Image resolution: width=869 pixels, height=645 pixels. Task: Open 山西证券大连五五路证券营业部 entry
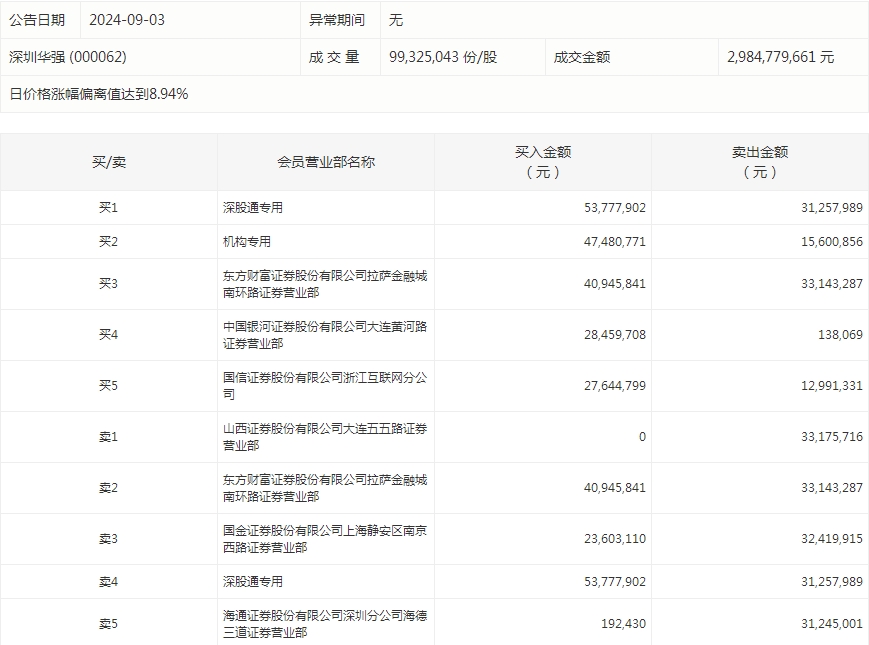[x=325, y=437]
